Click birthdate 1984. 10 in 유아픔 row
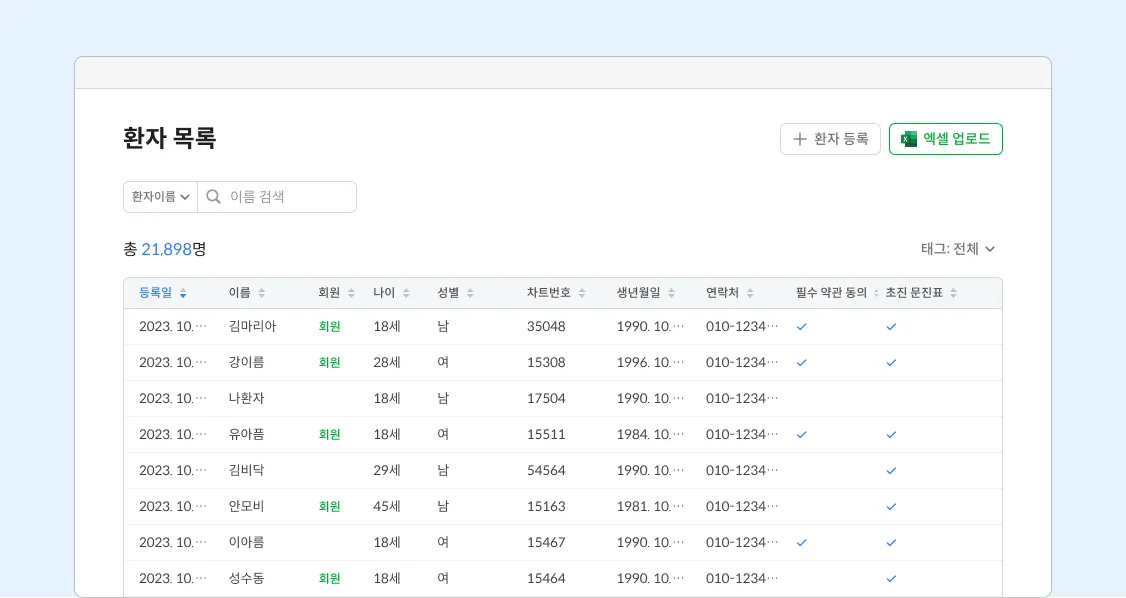The image size is (1126, 598). 650,434
